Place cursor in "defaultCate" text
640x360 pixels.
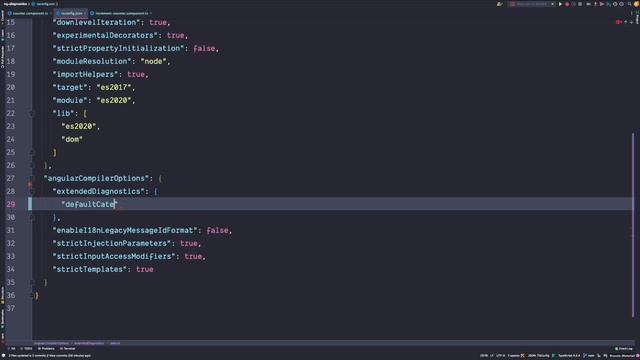point(89,204)
